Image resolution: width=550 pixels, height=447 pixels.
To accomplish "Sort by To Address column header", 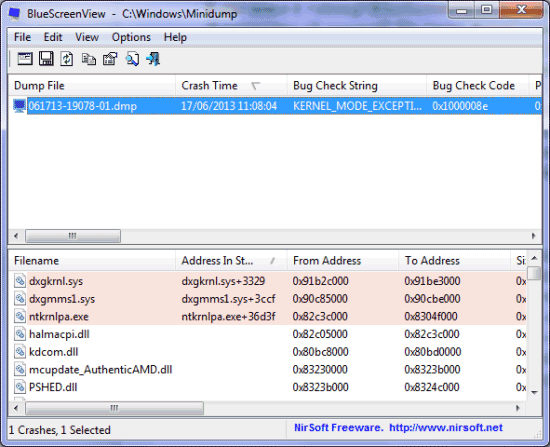I will click(x=454, y=261).
